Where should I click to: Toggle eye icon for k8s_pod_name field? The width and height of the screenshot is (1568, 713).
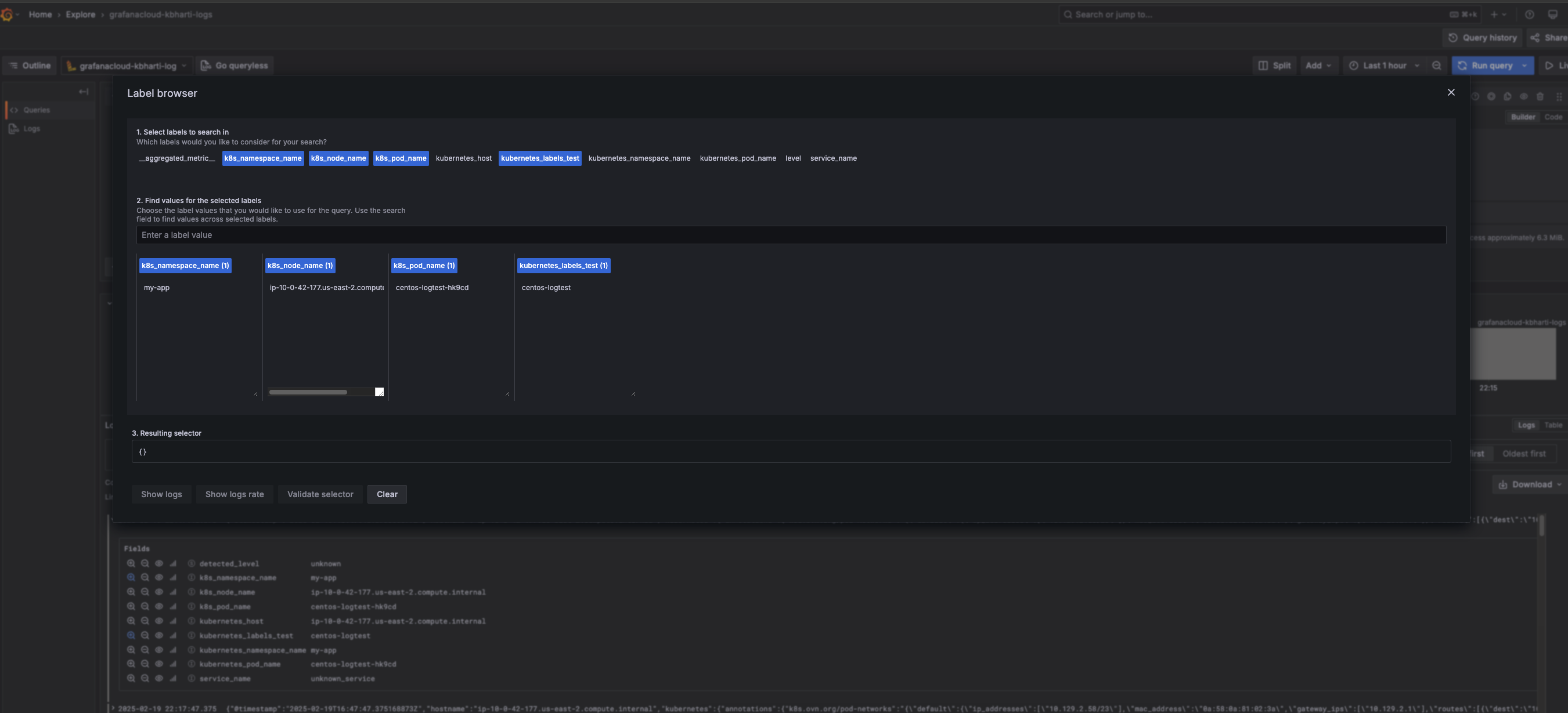pyautogui.click(x=159, y=606)
